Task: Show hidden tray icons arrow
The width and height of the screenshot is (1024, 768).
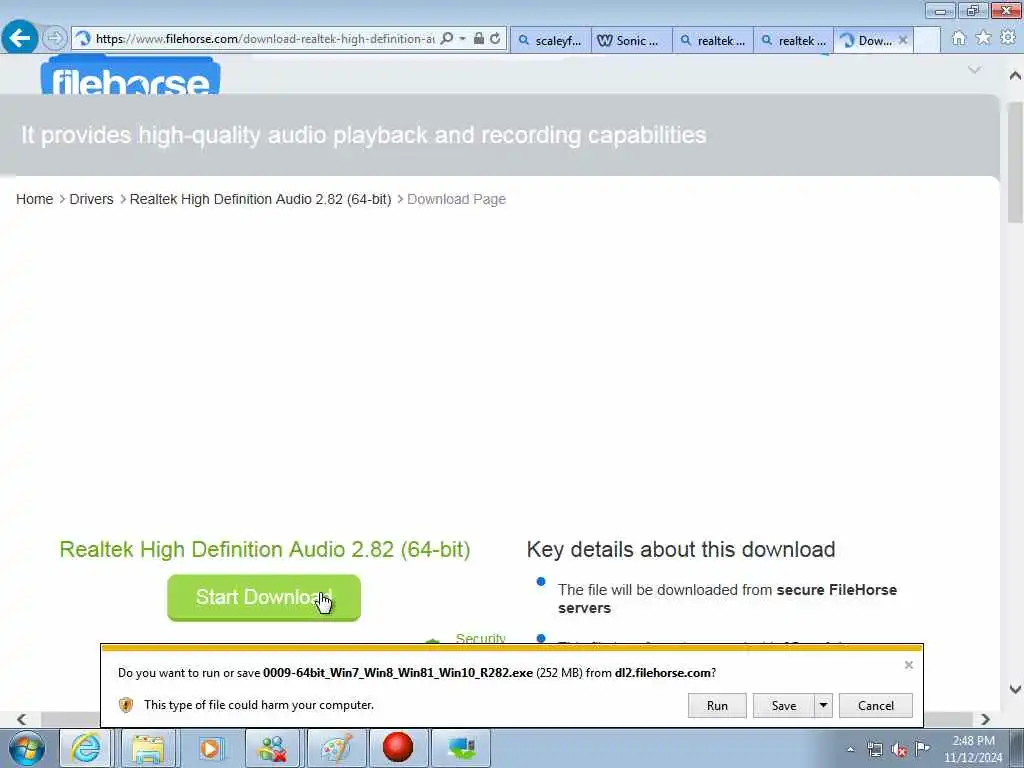Action: 850,749
